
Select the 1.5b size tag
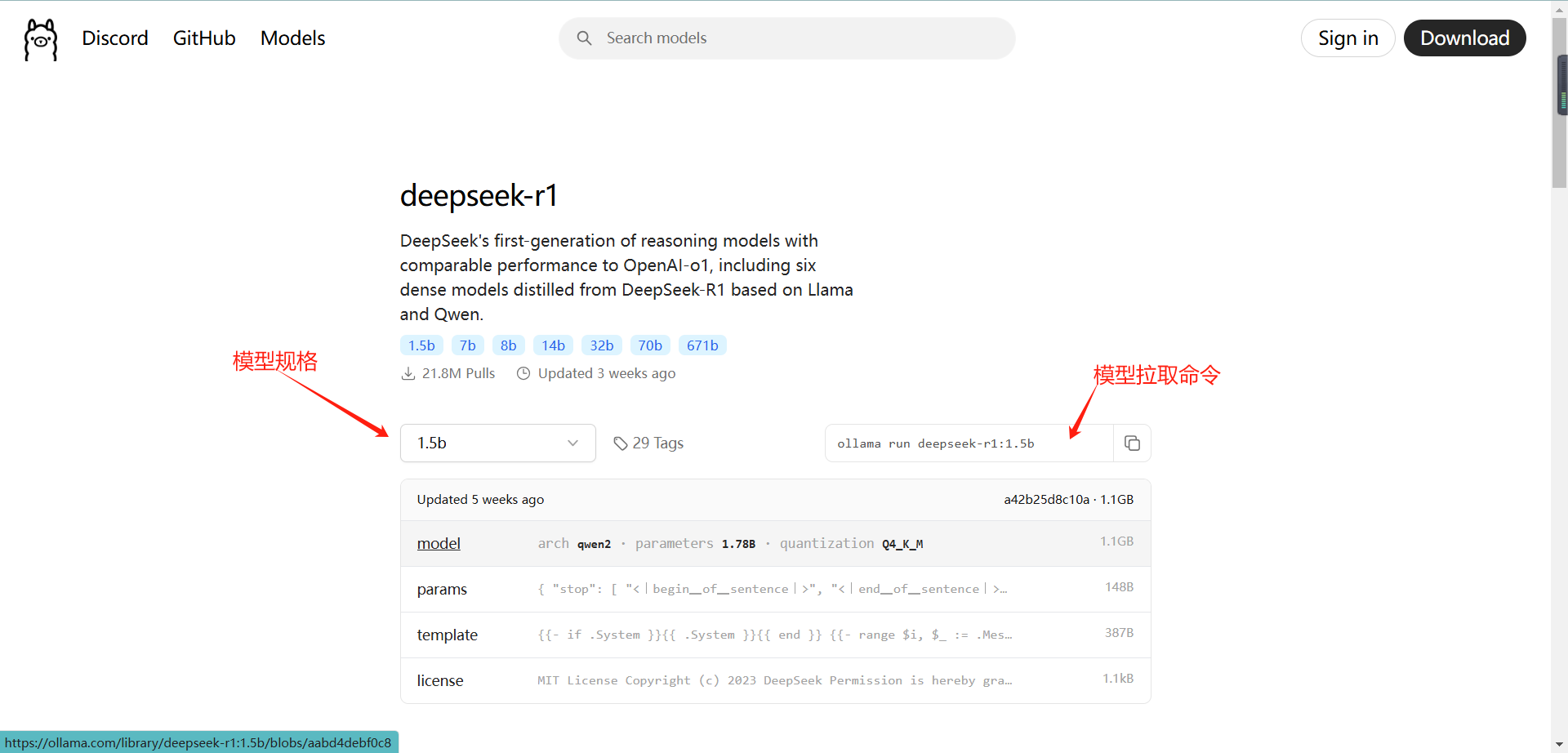(x=421, y=345)
